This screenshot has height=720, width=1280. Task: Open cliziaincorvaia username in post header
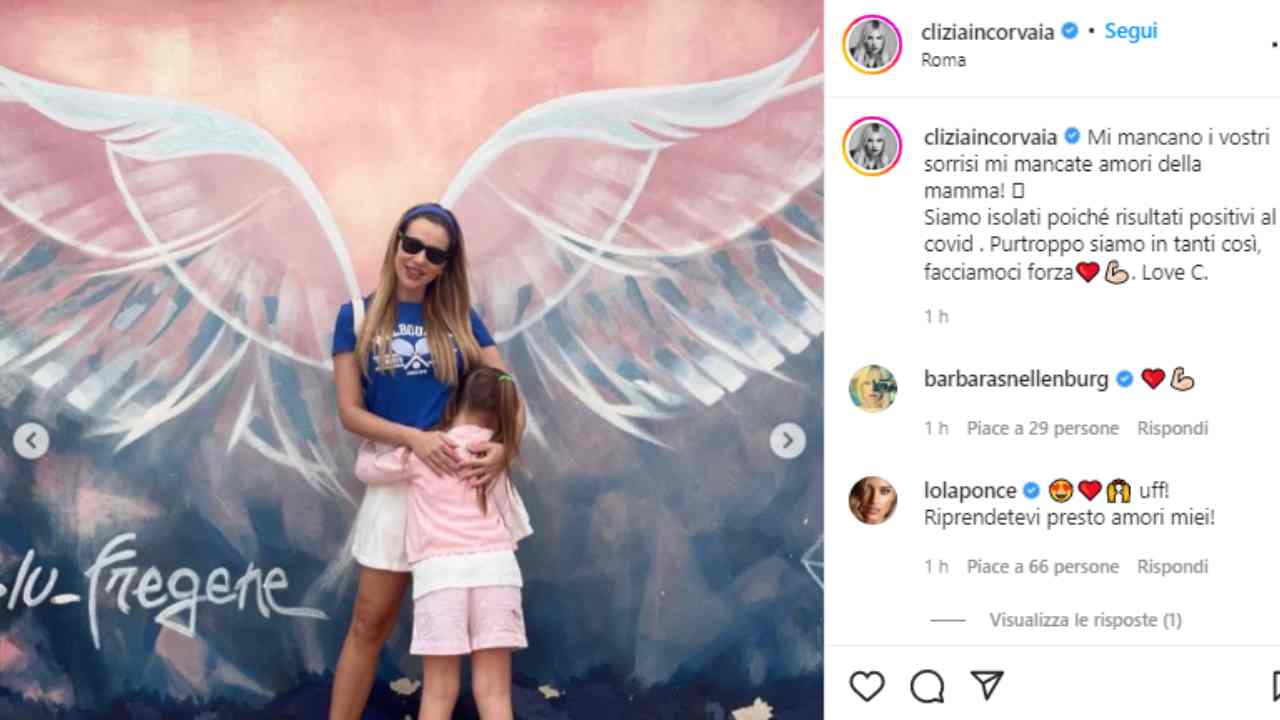(x=988, y=32)
